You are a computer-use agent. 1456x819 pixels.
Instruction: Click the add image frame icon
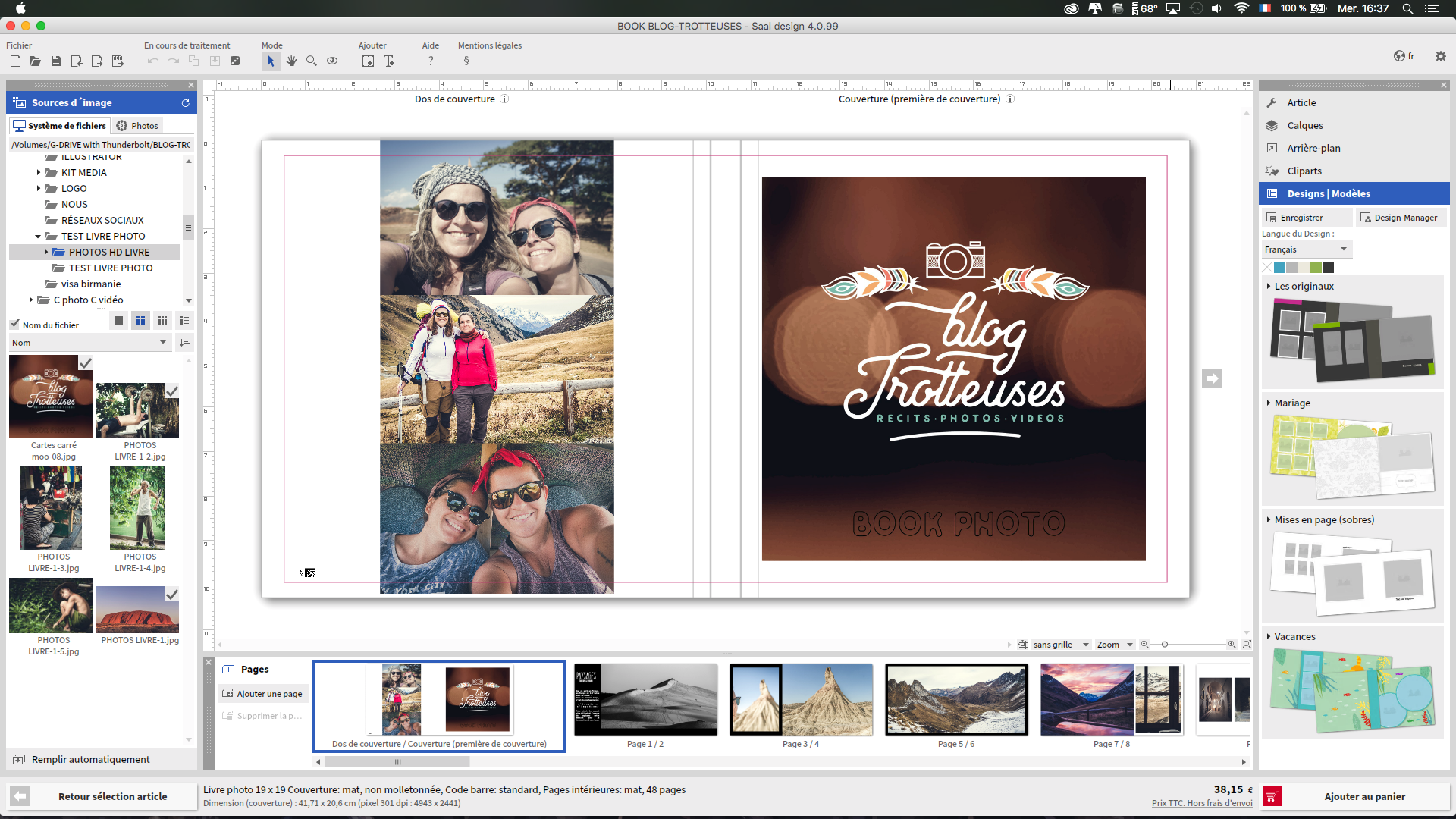click(368, 61)
